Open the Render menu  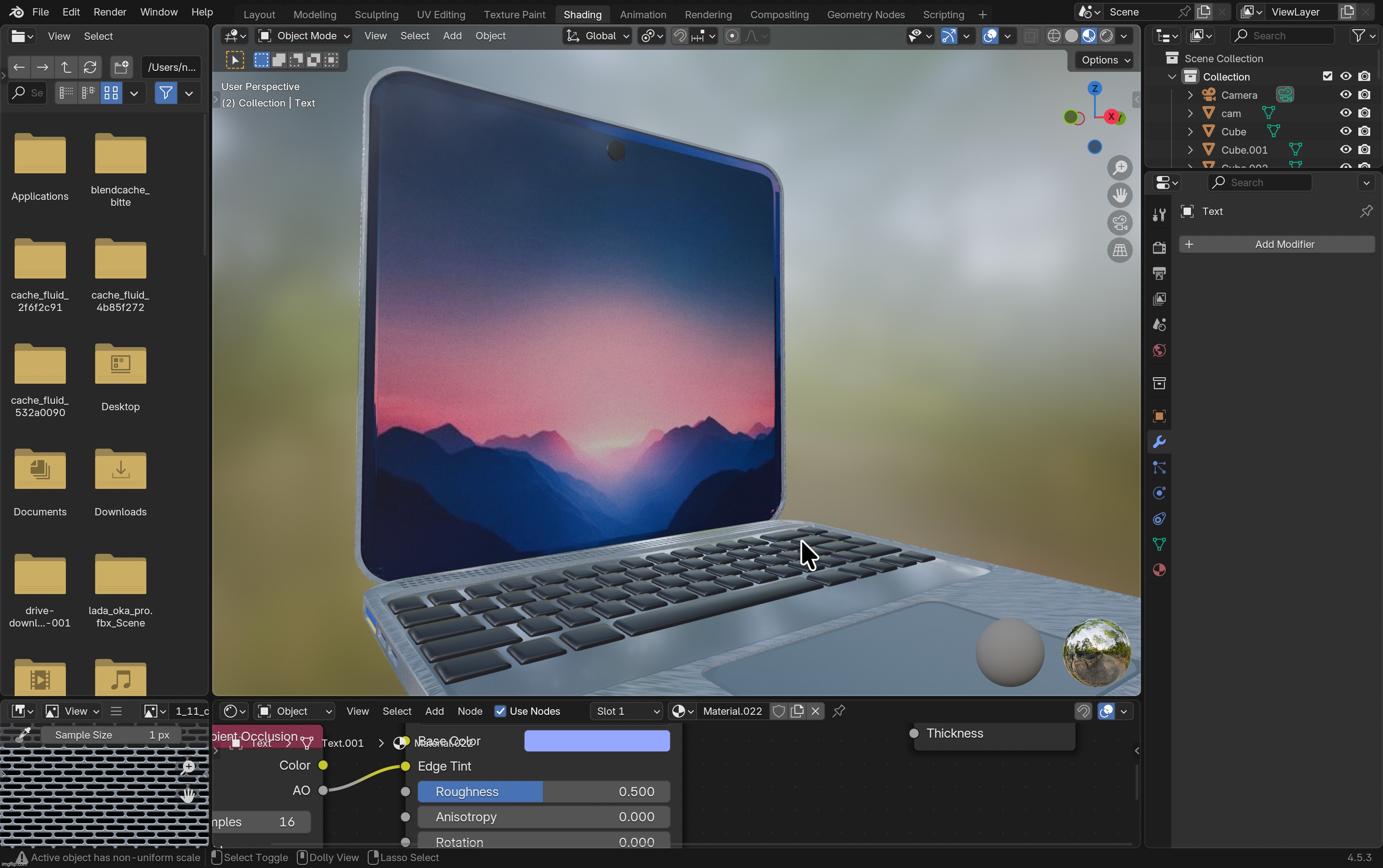(x=110, y=12)
